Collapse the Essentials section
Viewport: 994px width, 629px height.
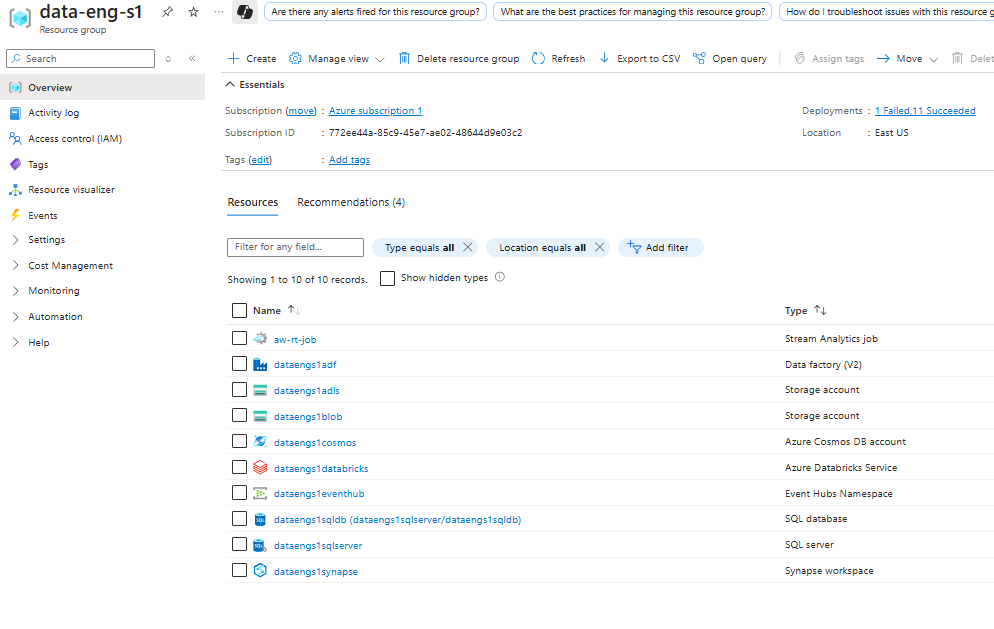coord(255,84)
